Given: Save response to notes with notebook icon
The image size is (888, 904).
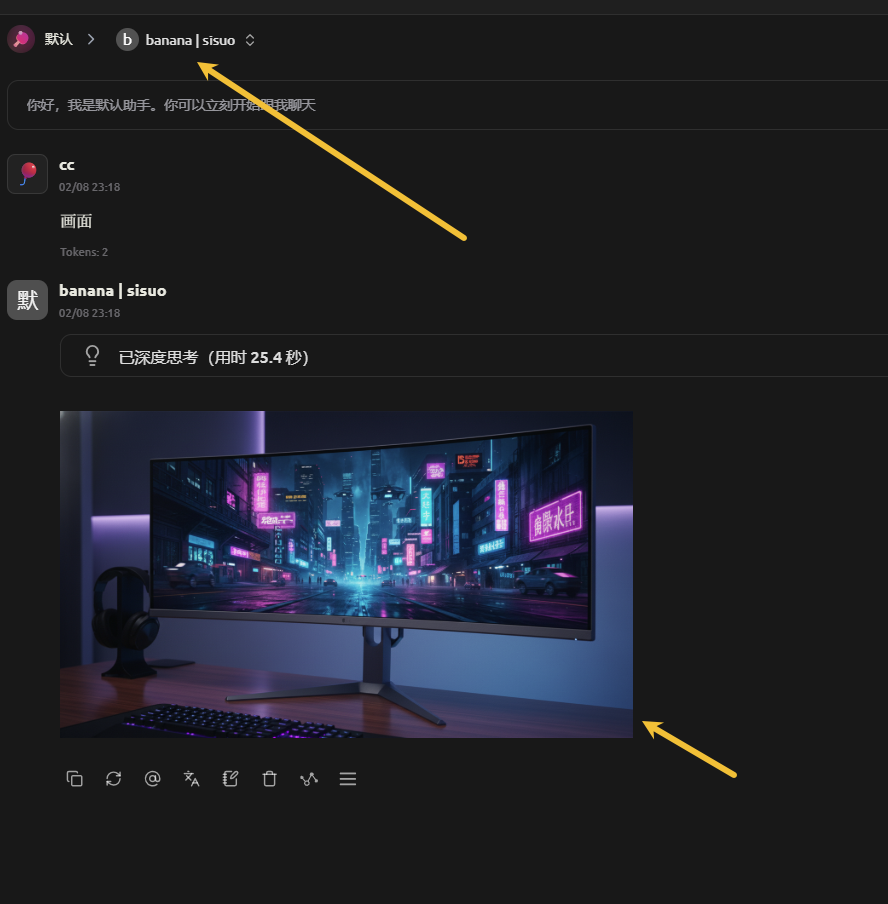Looking at the screenshot, I should [230, 779].
